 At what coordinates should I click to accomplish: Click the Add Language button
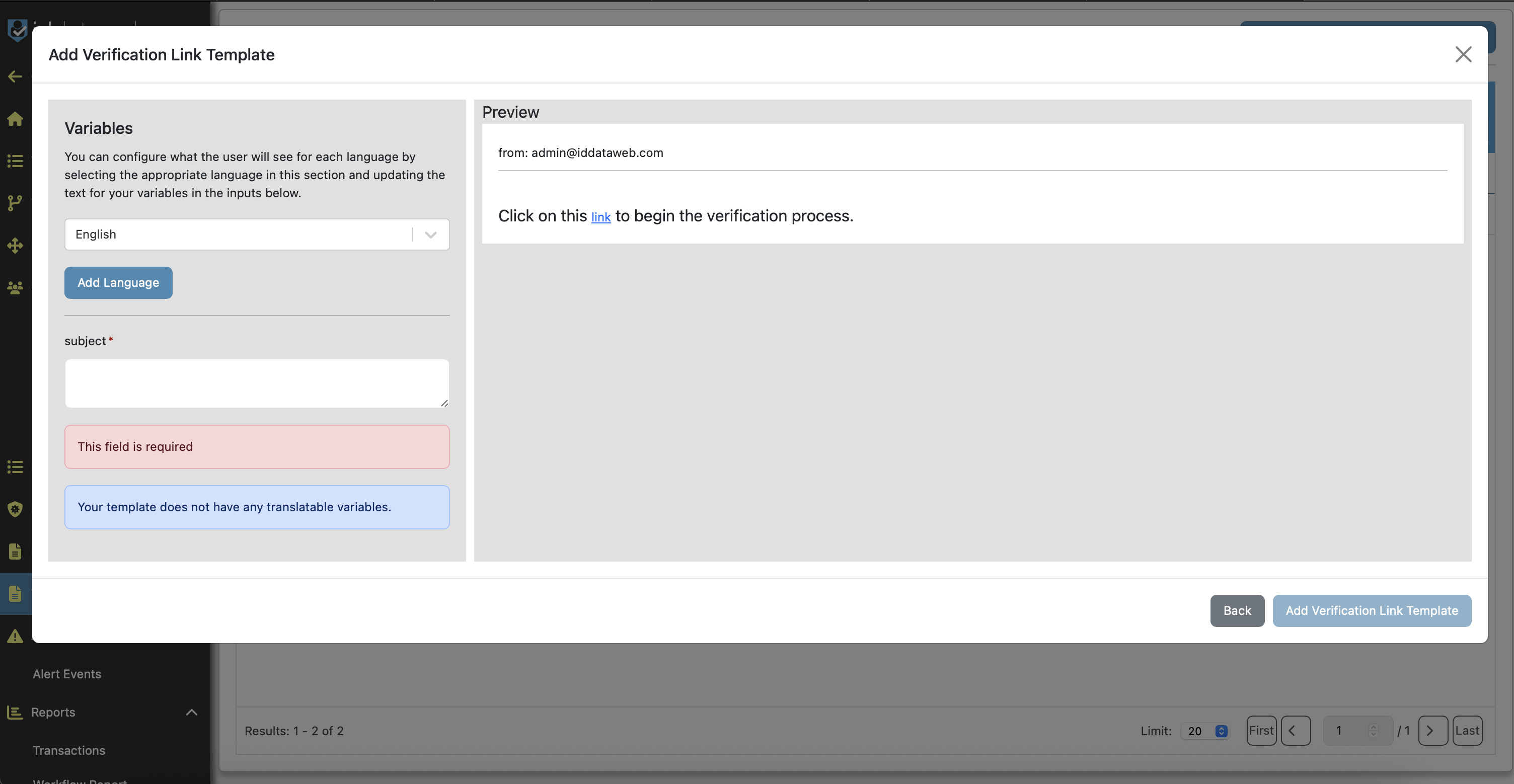pyautogui.click(x=118, y=283)
